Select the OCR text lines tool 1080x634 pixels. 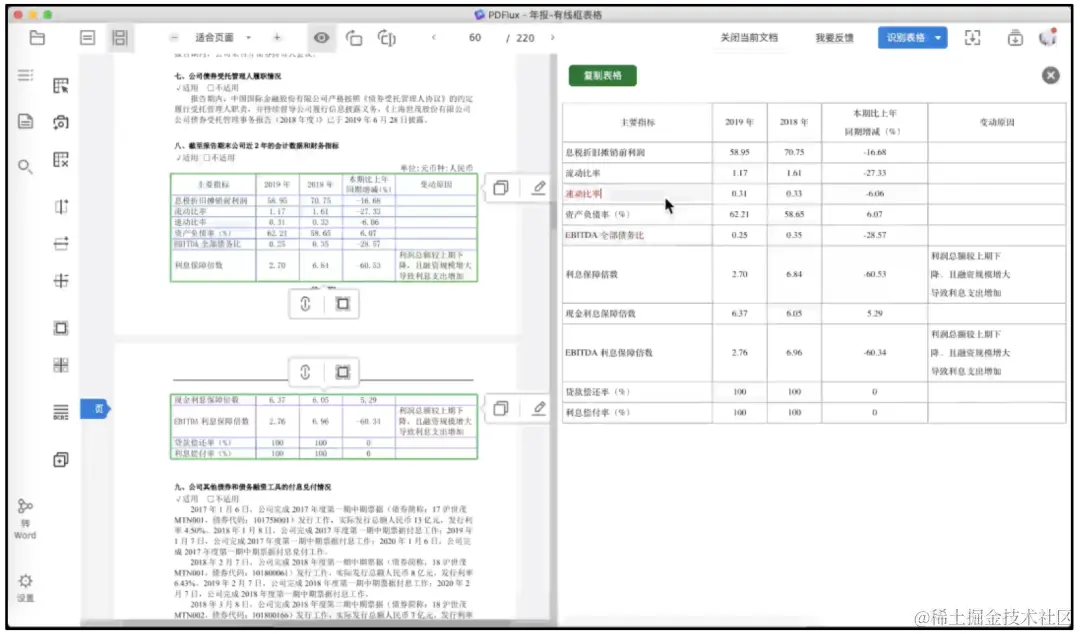pos(61,412)
